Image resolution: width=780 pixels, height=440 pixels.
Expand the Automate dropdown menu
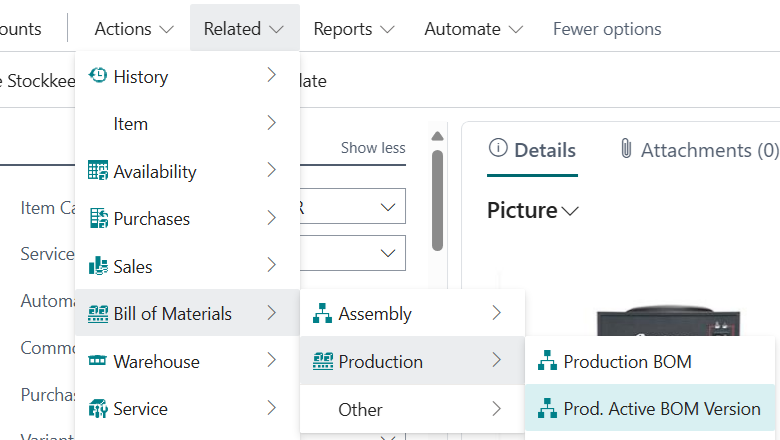coord(473,29)
